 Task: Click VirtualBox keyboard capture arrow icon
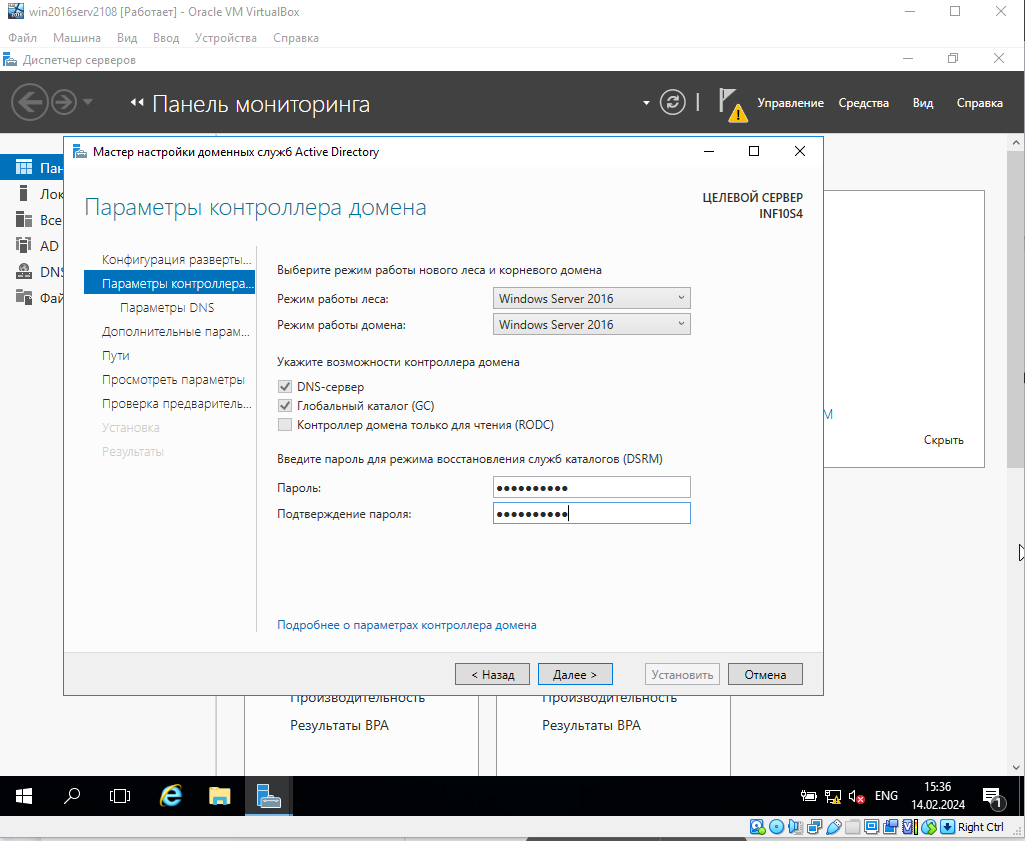tap(948, 827)
